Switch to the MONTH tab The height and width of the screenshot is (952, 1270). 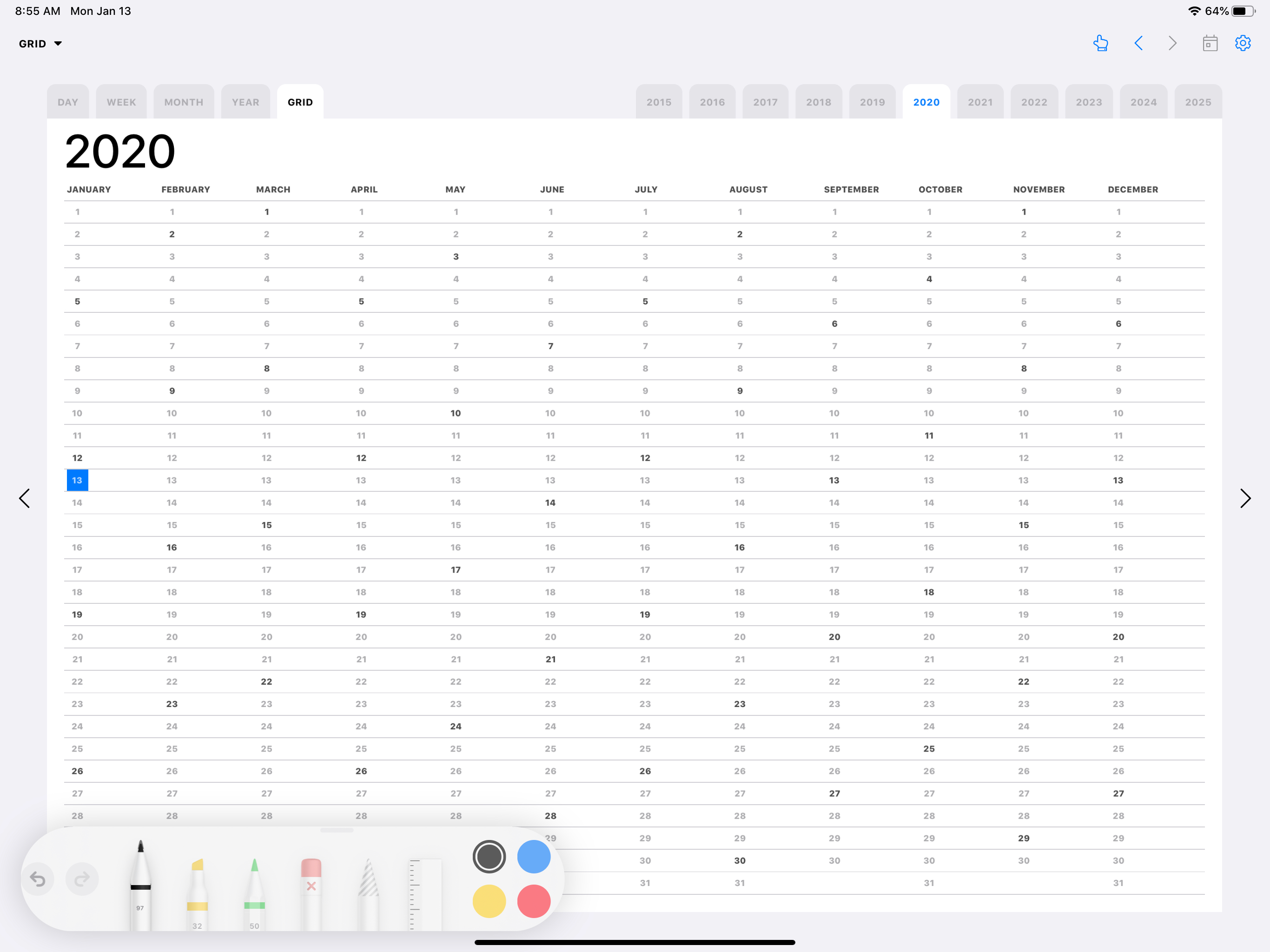pyautogui.click(x=184, y=102)
